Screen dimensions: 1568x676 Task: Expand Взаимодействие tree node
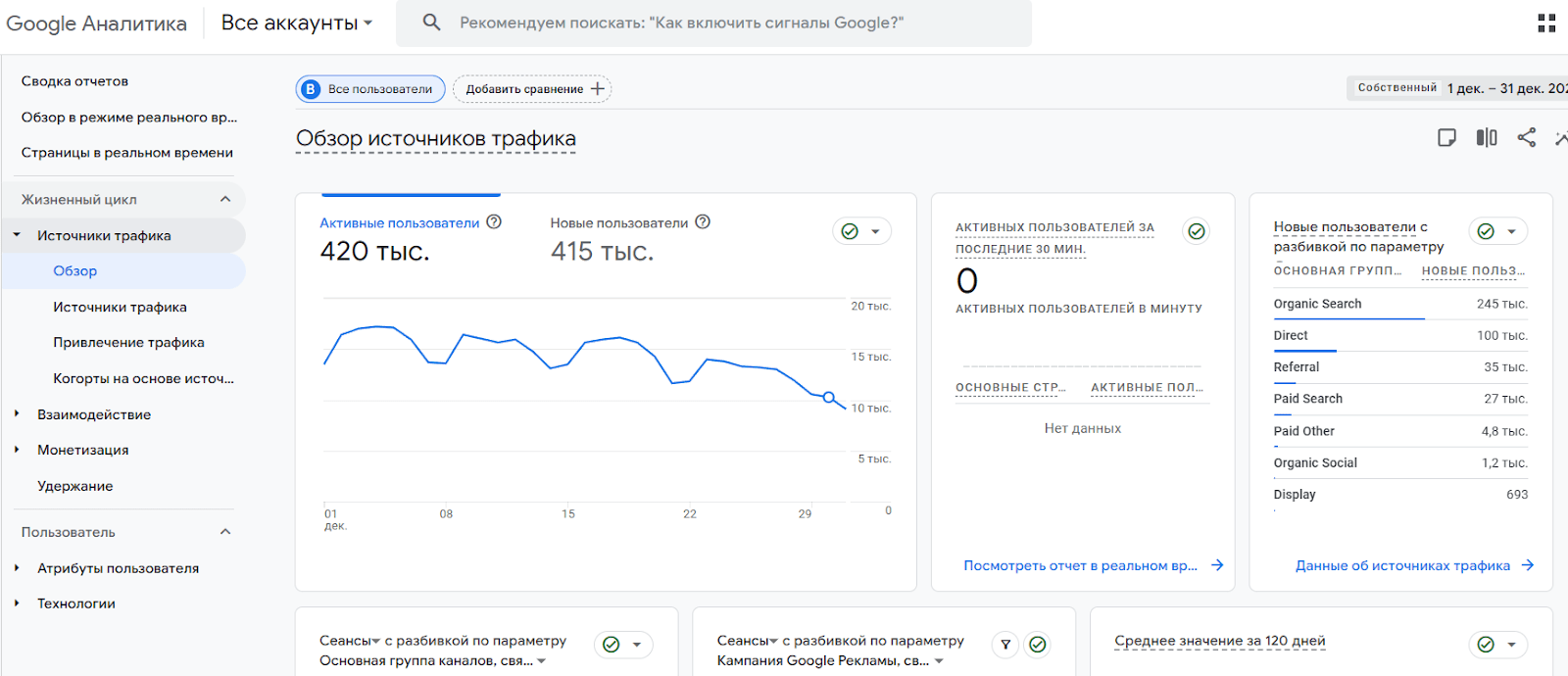(17, 413)
